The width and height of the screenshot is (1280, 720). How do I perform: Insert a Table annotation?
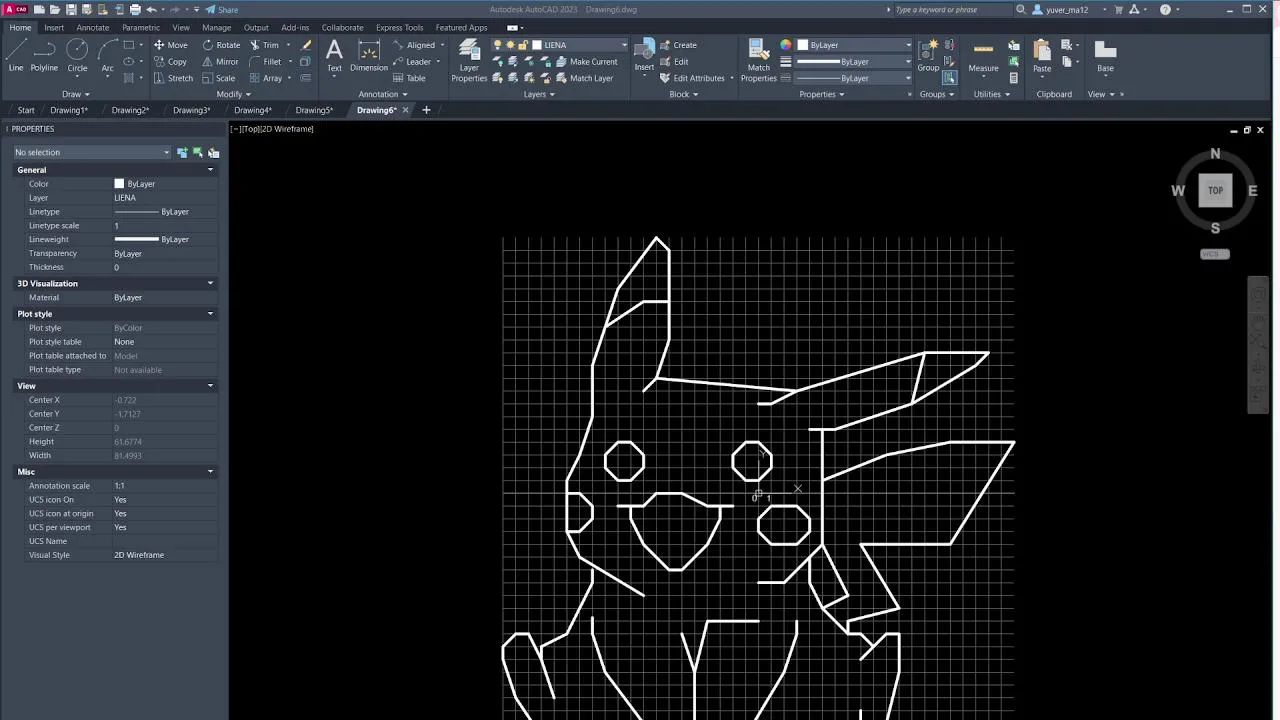(409, 78)
